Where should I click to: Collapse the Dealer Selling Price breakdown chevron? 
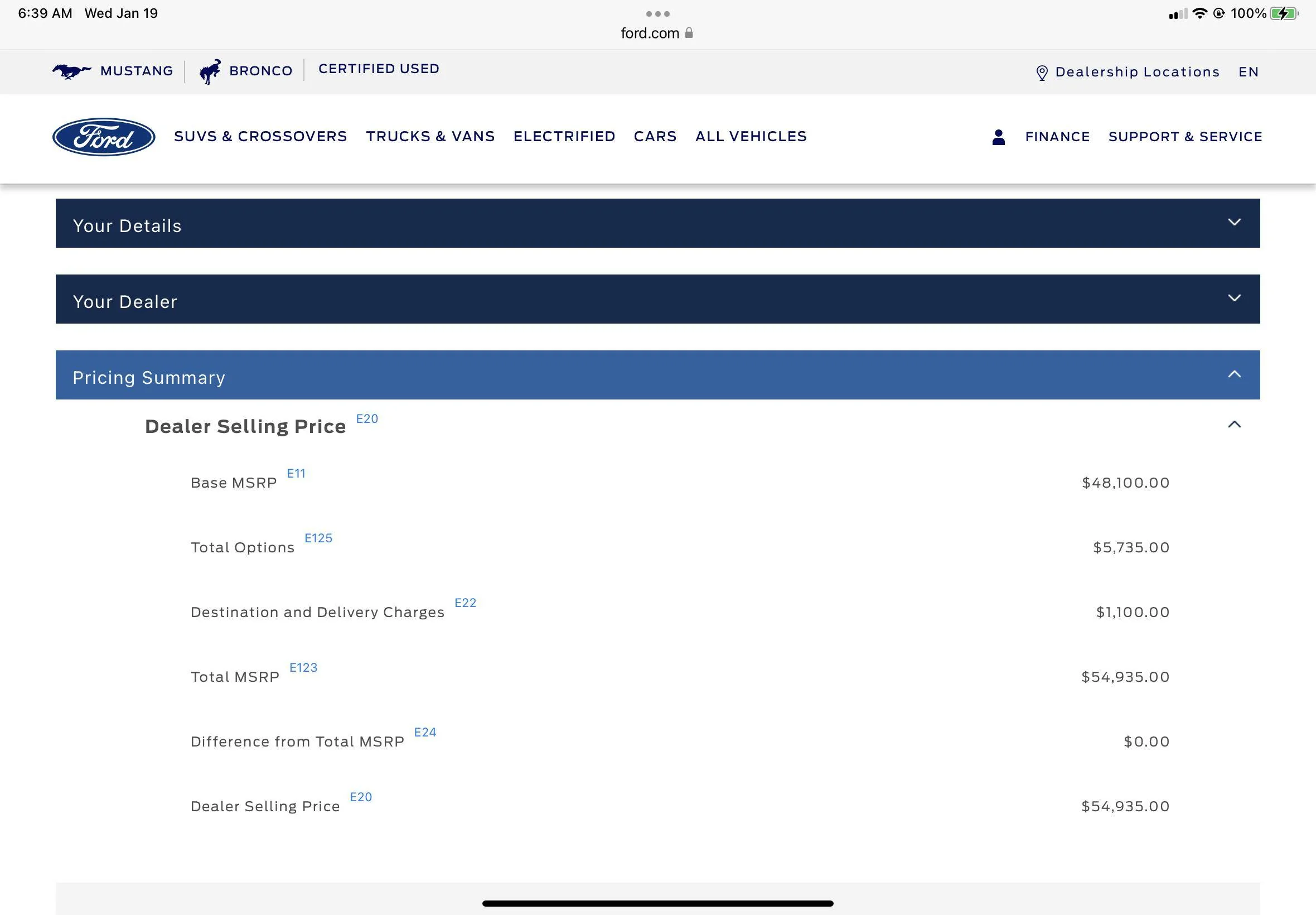click(1235, 424)
